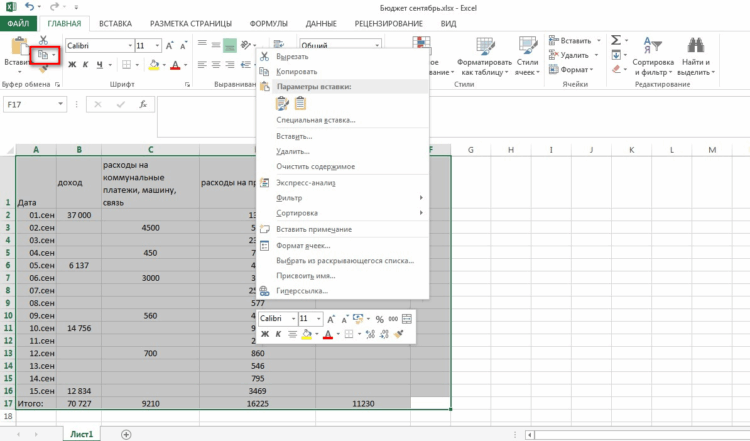Switch to the ДАННЫЕ tab
This screenshot has height=441, width=750.
point(321,23)
